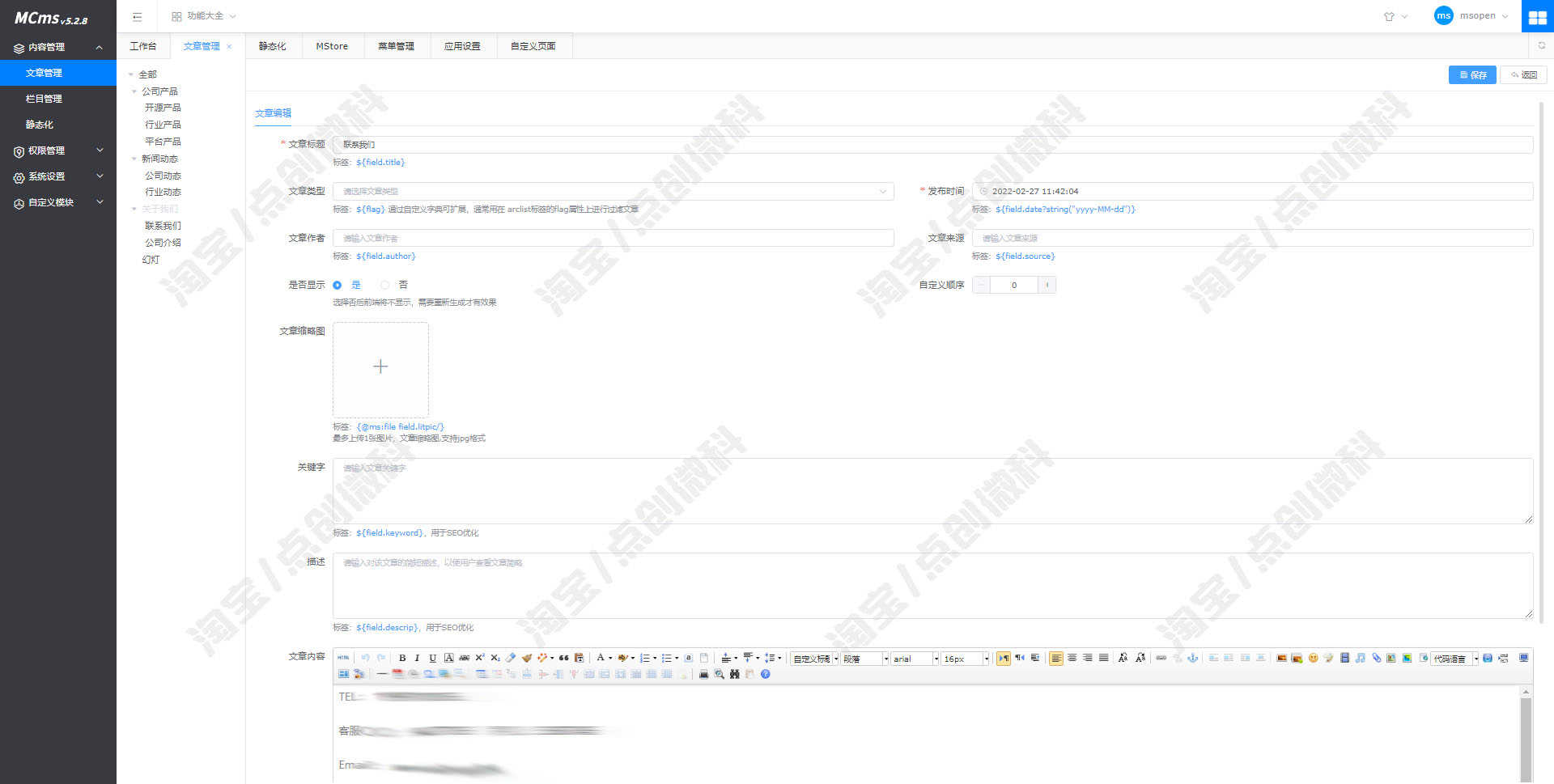
Task: Select '否' for display option
Action: tap(385, 285)
